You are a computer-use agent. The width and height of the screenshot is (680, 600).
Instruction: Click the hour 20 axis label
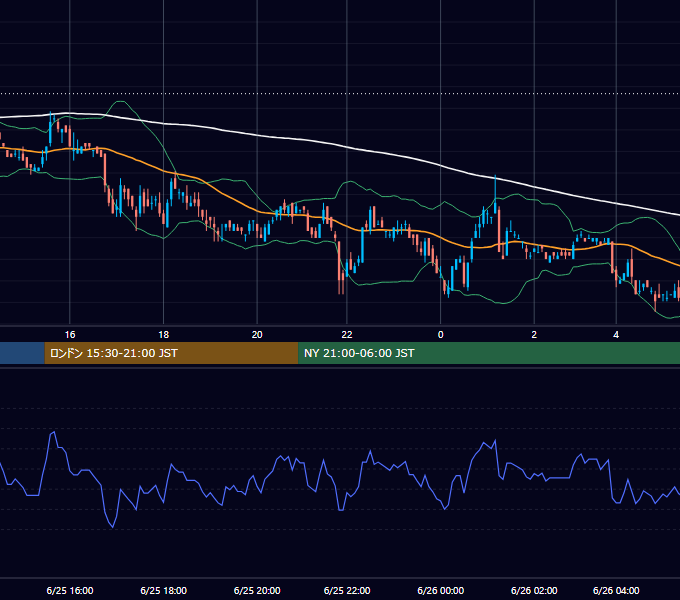pyautogui.click(x=257, y=335)
